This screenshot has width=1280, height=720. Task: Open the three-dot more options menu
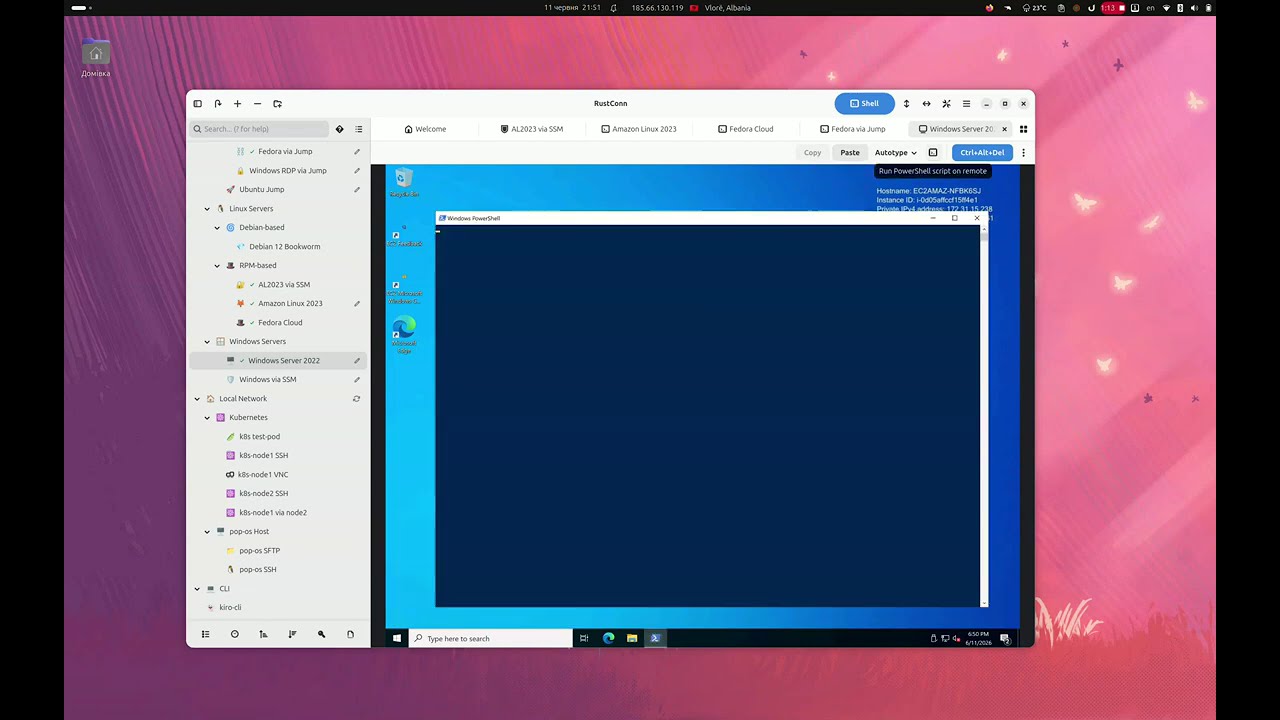pyautogui.click(x=1023, y=153)
